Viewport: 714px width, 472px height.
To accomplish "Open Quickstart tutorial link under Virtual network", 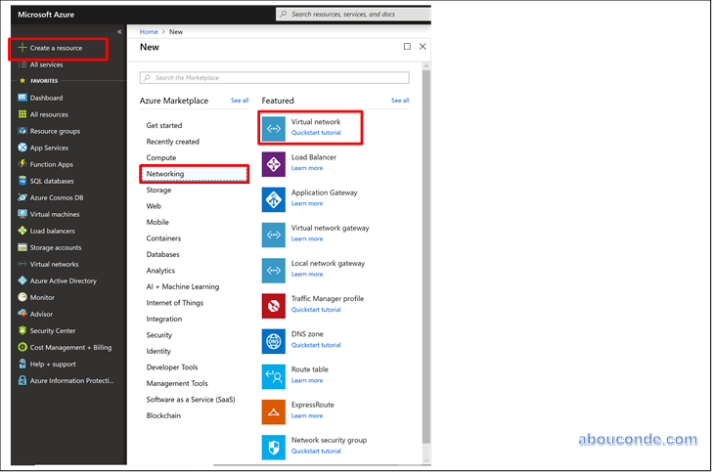I will coord(316,133).
